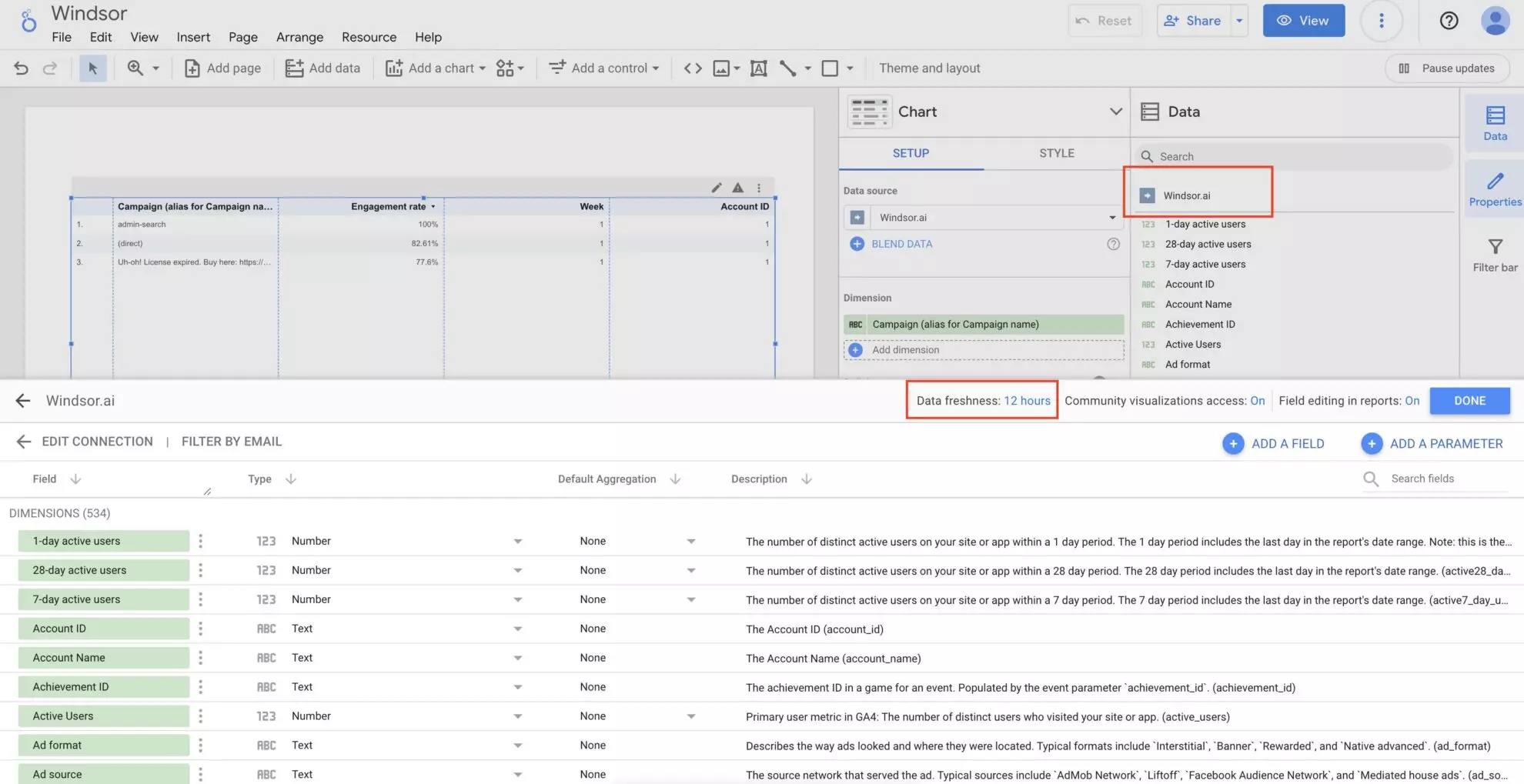This screenshot has height=784, width=1524.
Task: Go back from Windsor.ai data source
Action: 23,401
